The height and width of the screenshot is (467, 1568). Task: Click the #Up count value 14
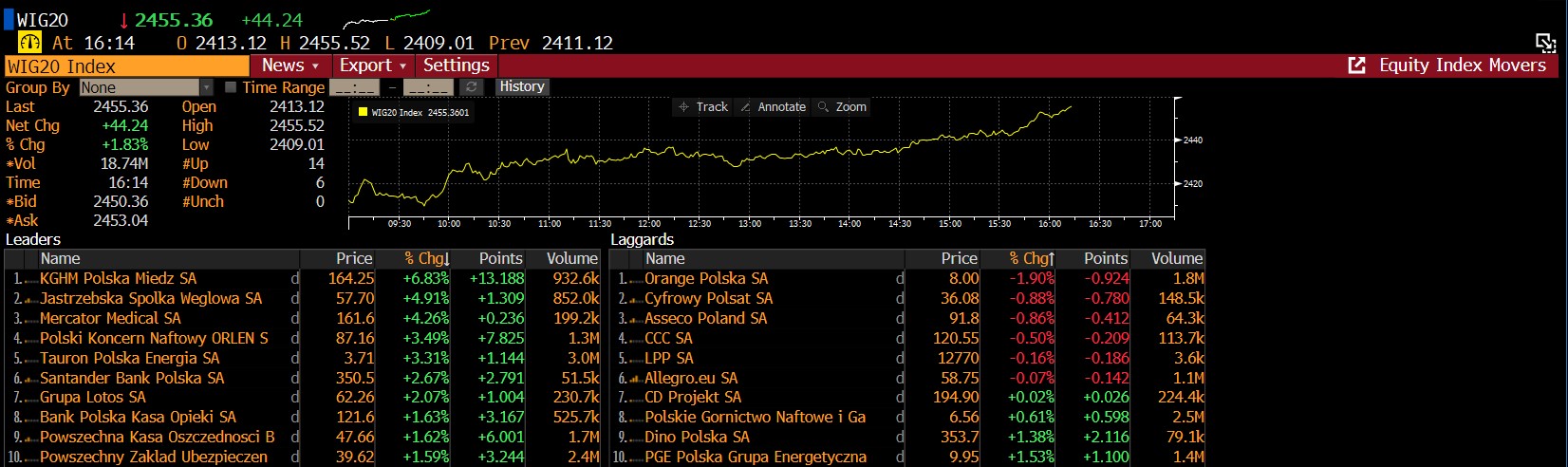tap(316, 164)
